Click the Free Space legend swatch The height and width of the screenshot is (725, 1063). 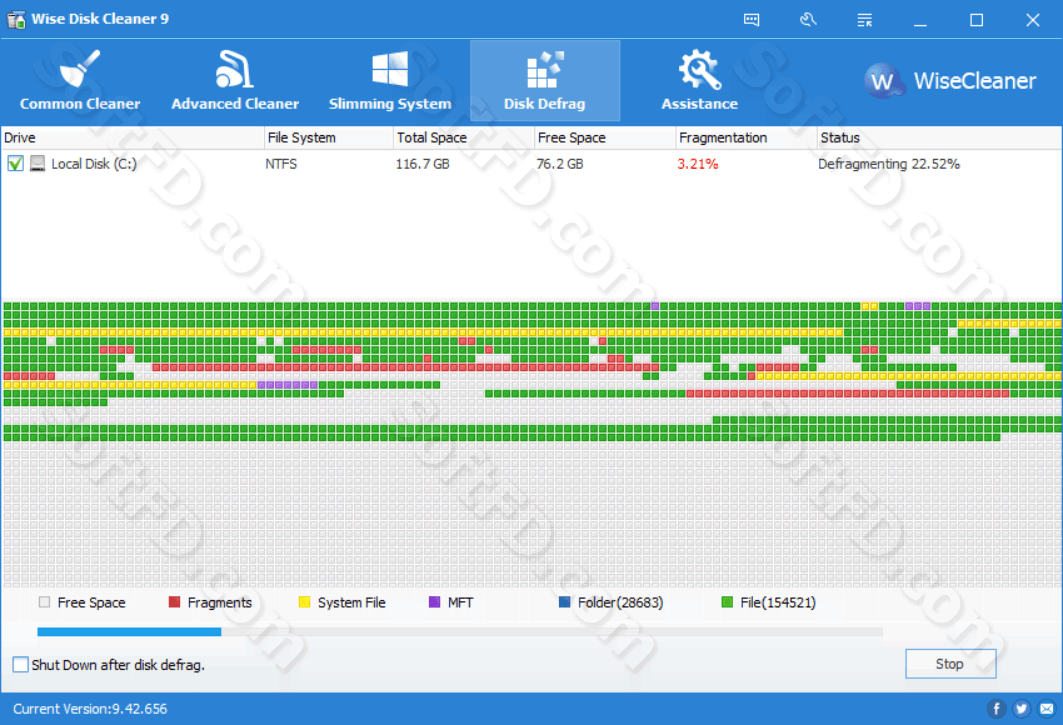45,602
